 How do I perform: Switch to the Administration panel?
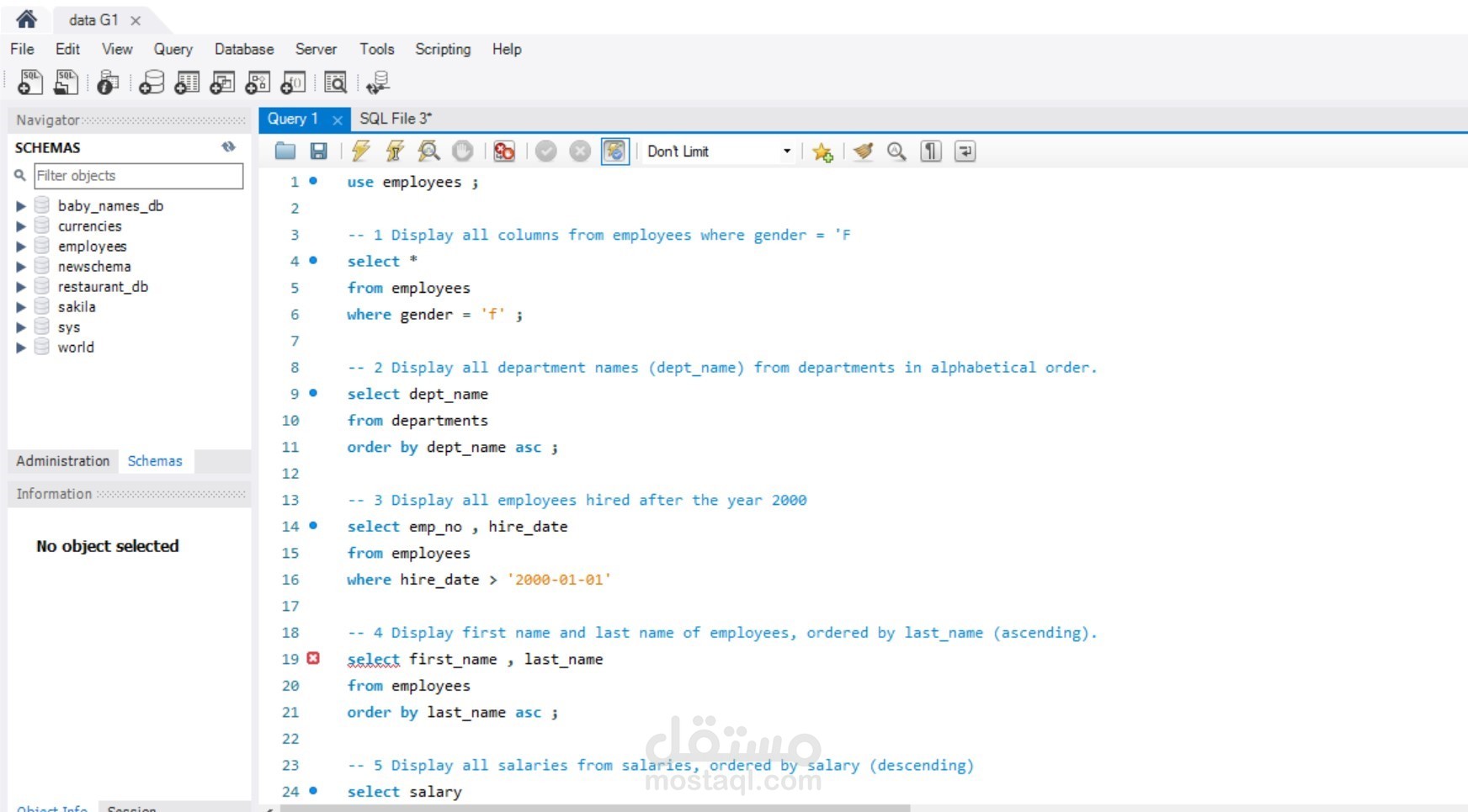point(62,460)
